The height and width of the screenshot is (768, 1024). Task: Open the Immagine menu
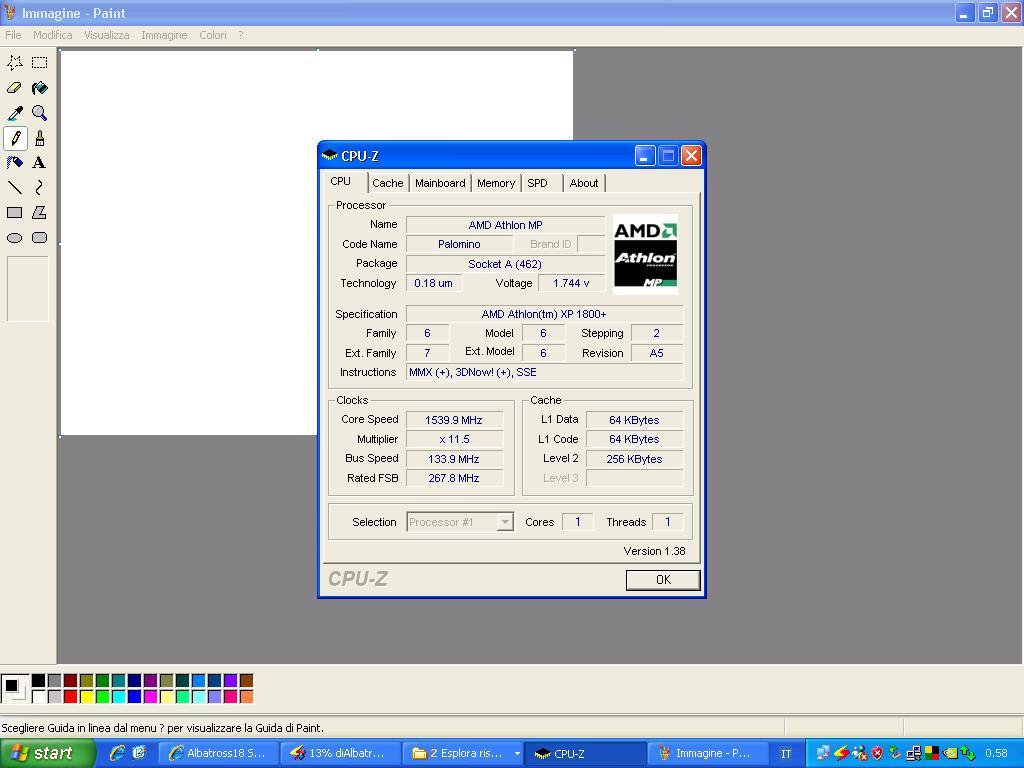point(164,35)
